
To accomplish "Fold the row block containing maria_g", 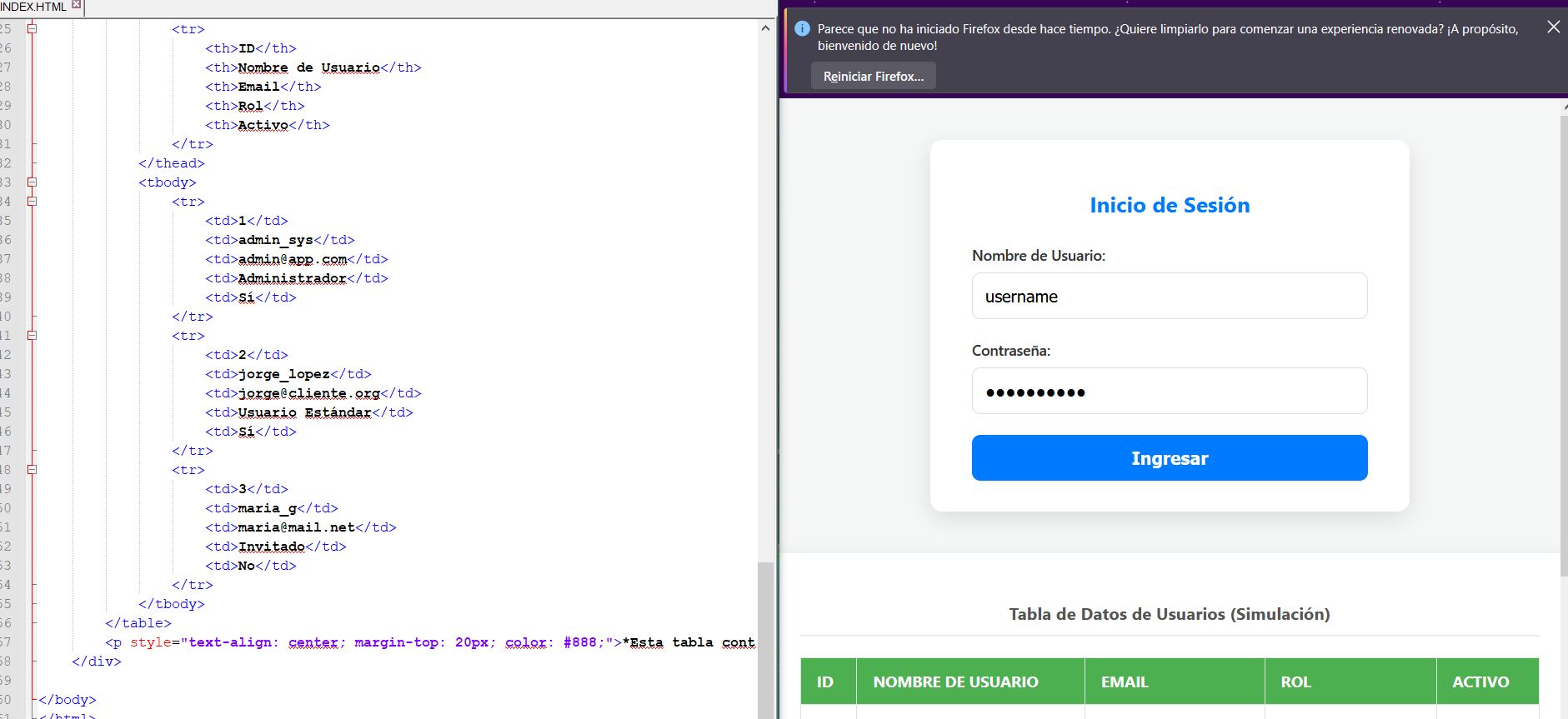I will 32,470.
